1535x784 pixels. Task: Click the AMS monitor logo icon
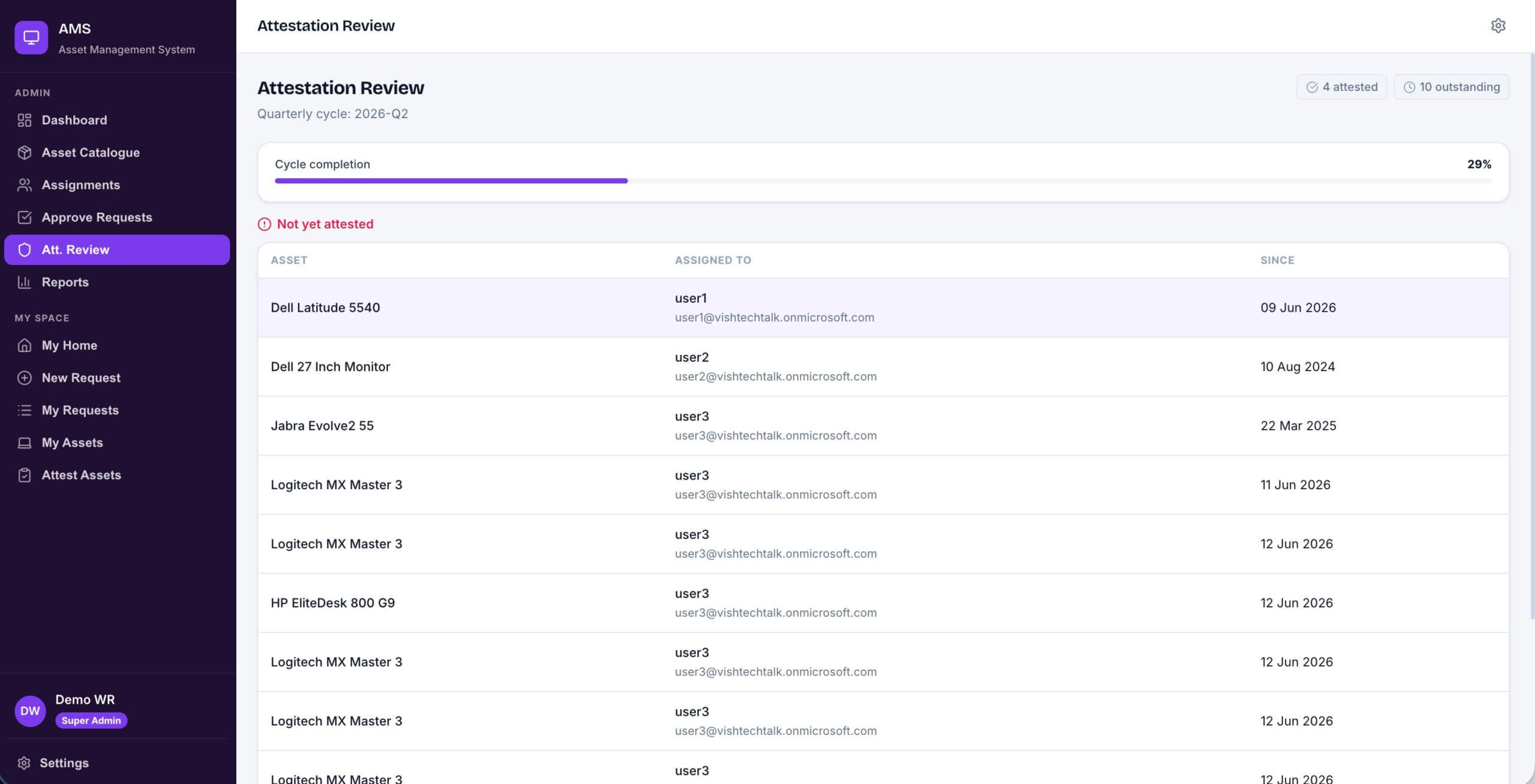pos(31,38)
